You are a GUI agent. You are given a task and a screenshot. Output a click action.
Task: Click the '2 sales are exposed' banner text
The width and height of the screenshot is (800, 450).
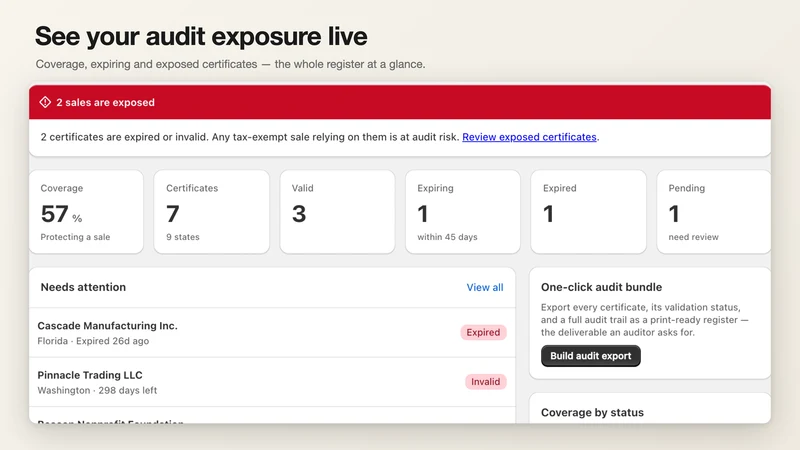click(105, 102)
